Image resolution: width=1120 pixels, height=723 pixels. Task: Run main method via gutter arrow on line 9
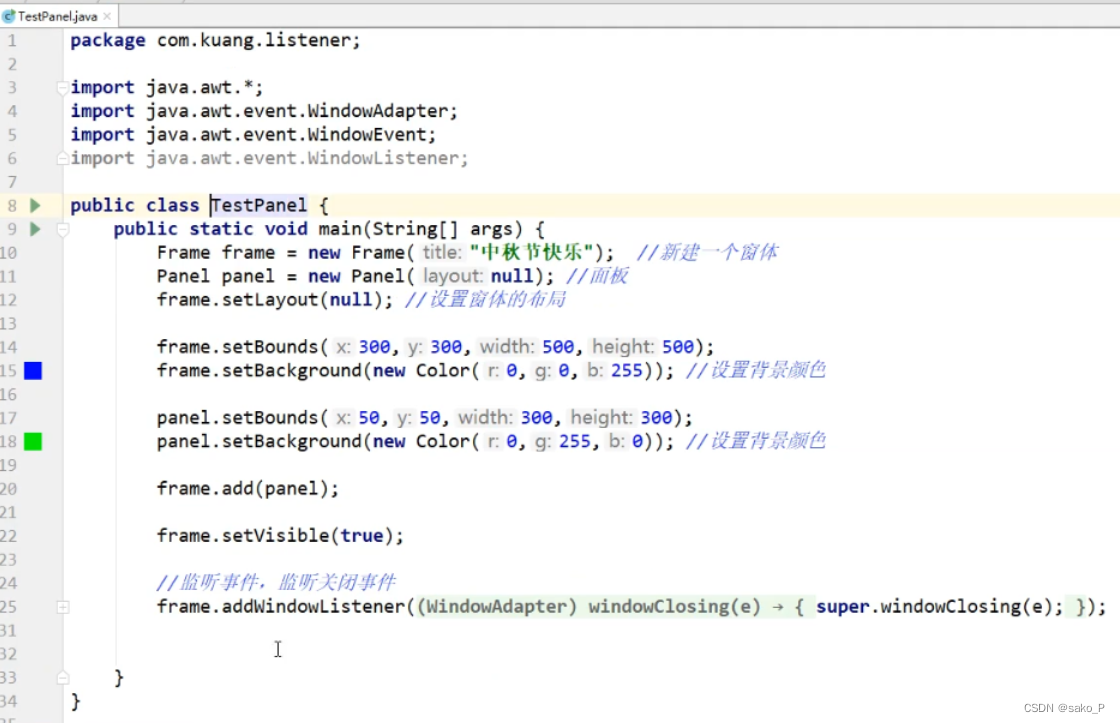click(35, 229)
